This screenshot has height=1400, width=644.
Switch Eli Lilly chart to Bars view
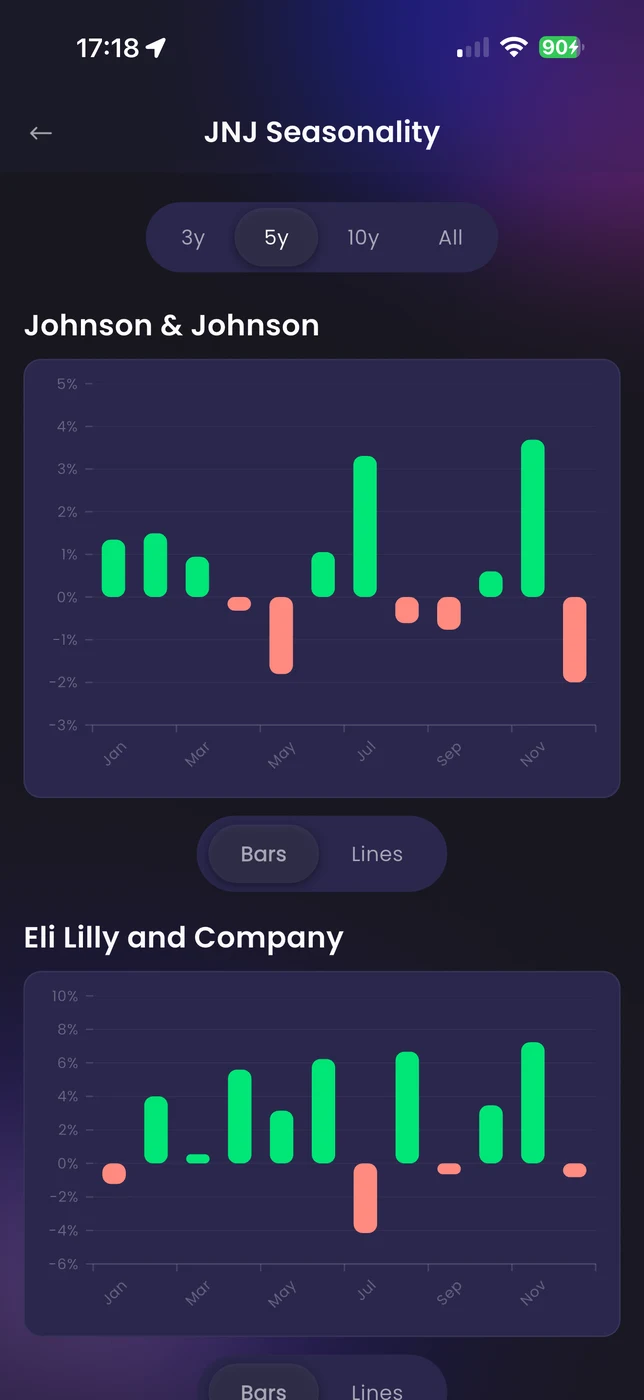click(264, 1390)
